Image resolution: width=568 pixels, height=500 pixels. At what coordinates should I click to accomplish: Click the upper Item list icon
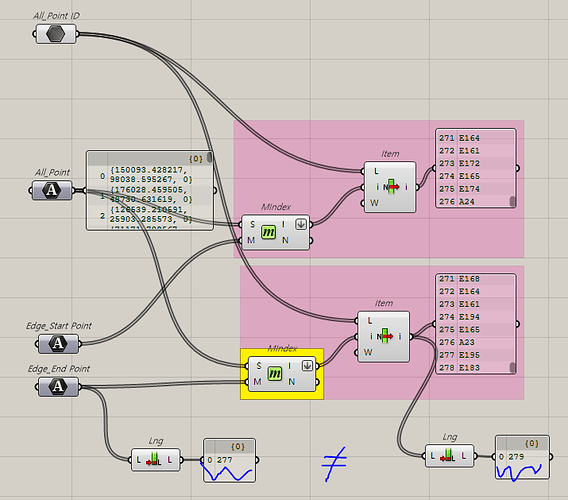392,187
